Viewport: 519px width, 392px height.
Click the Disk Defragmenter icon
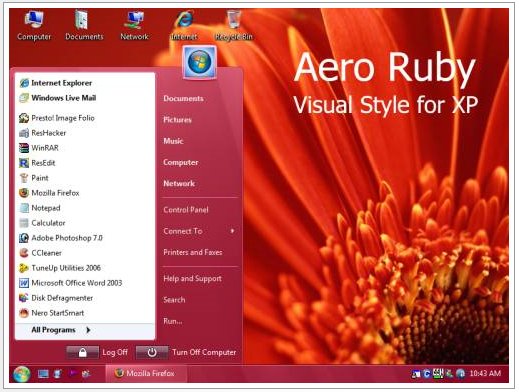tap(24, 298)
